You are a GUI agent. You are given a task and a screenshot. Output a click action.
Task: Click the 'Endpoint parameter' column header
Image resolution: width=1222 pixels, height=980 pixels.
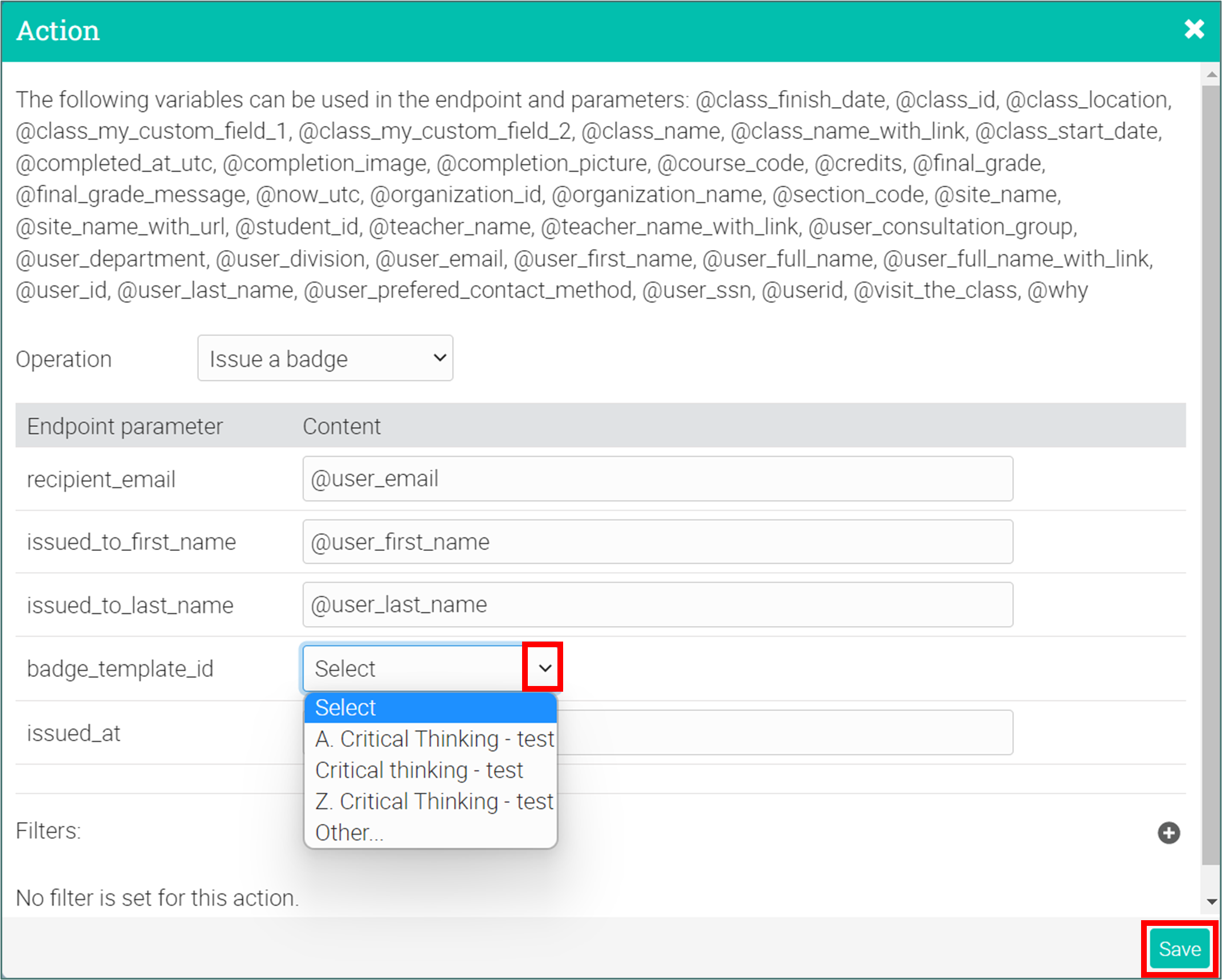click(x=125, y=426)
